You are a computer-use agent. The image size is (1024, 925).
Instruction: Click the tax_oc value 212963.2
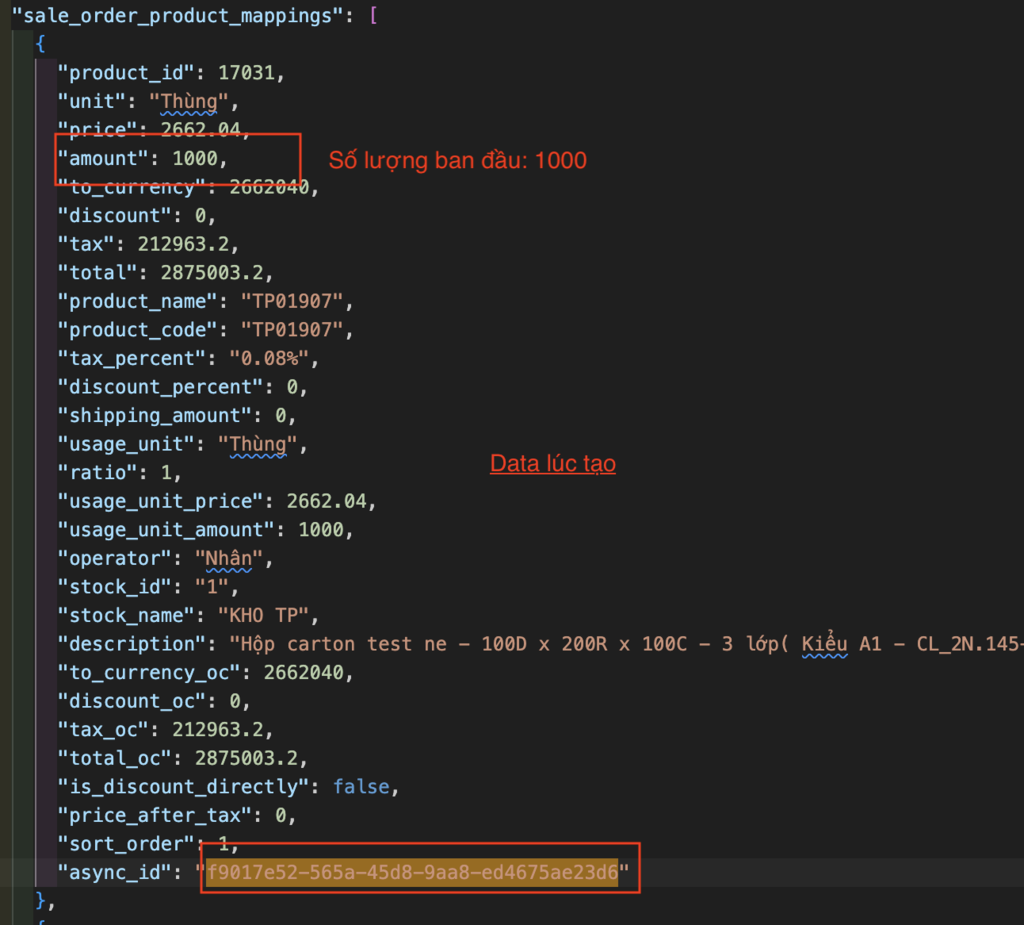point(217,730)
